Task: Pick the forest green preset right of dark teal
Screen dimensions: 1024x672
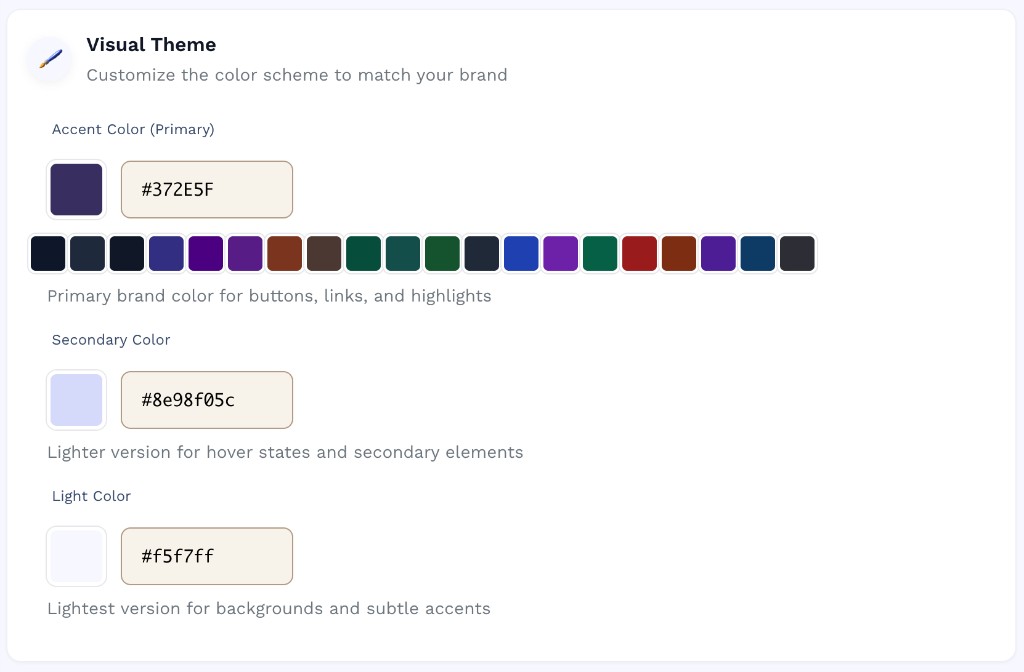Action: [x=442, y=253]
